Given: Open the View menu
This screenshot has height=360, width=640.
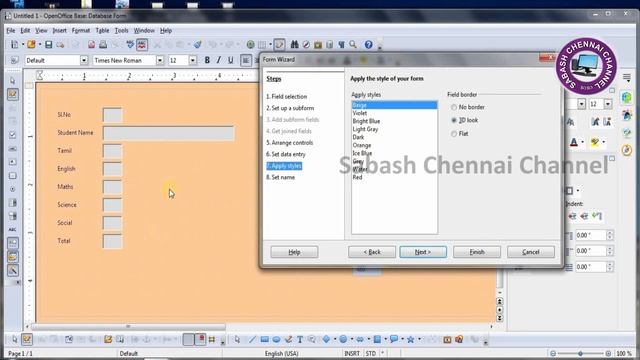Looking at the screenshot, I should point(41,31).
